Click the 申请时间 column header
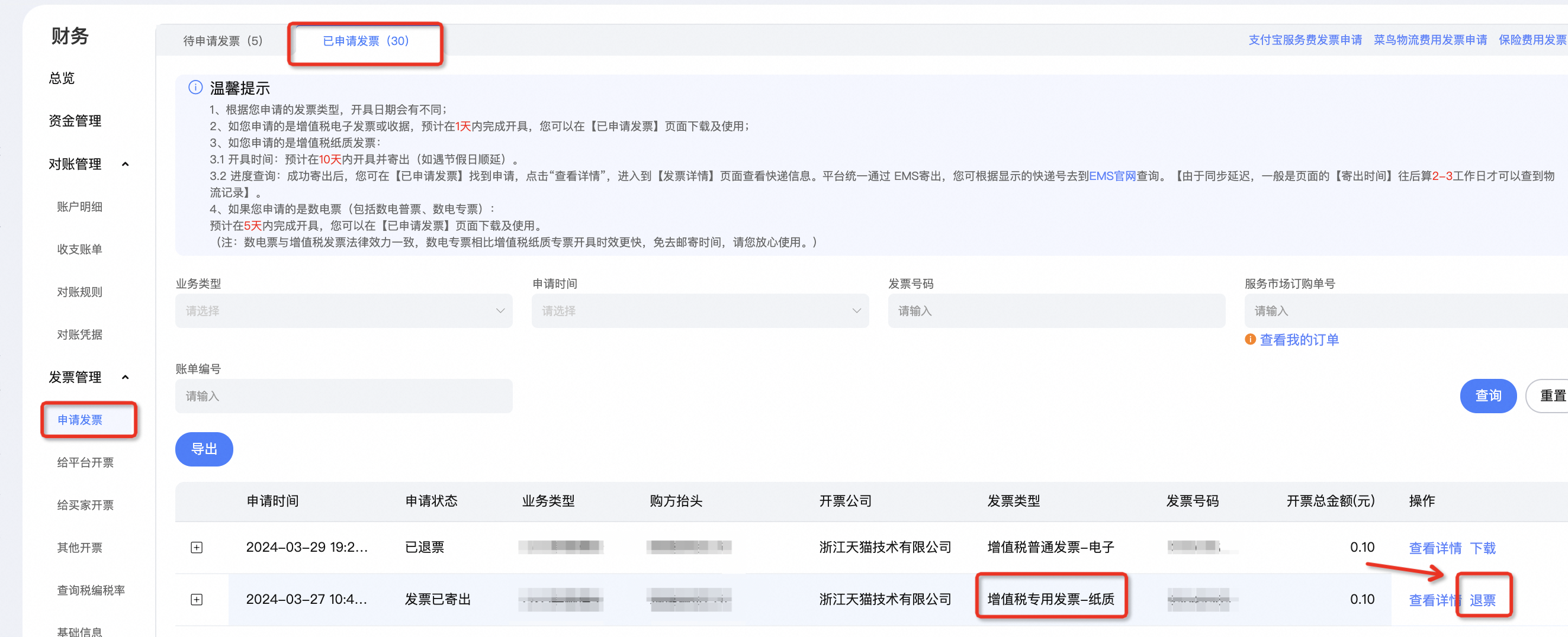The image size is (1568, 637). 272,501
